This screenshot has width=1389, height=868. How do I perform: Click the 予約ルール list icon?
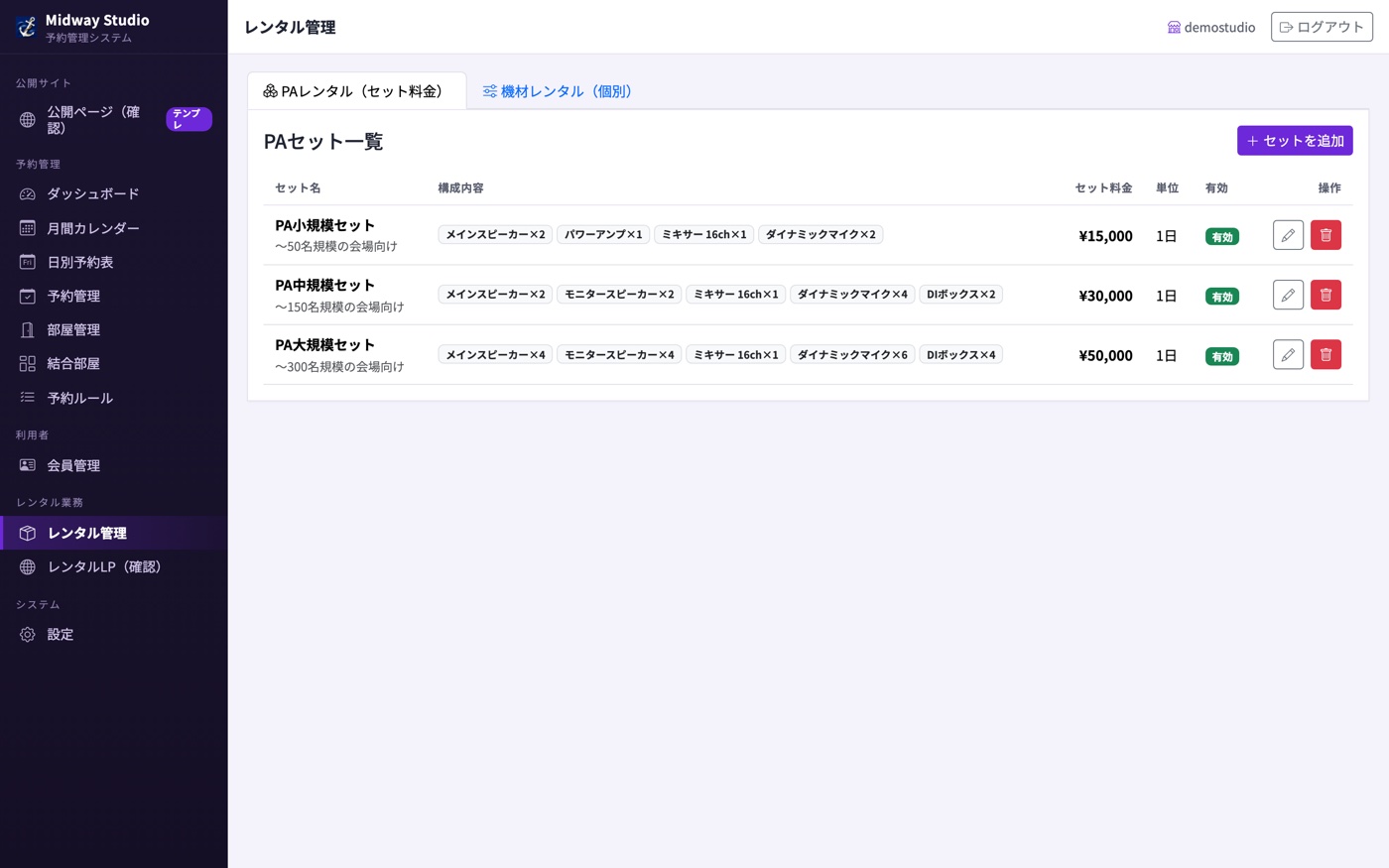[x=28, y=398]
